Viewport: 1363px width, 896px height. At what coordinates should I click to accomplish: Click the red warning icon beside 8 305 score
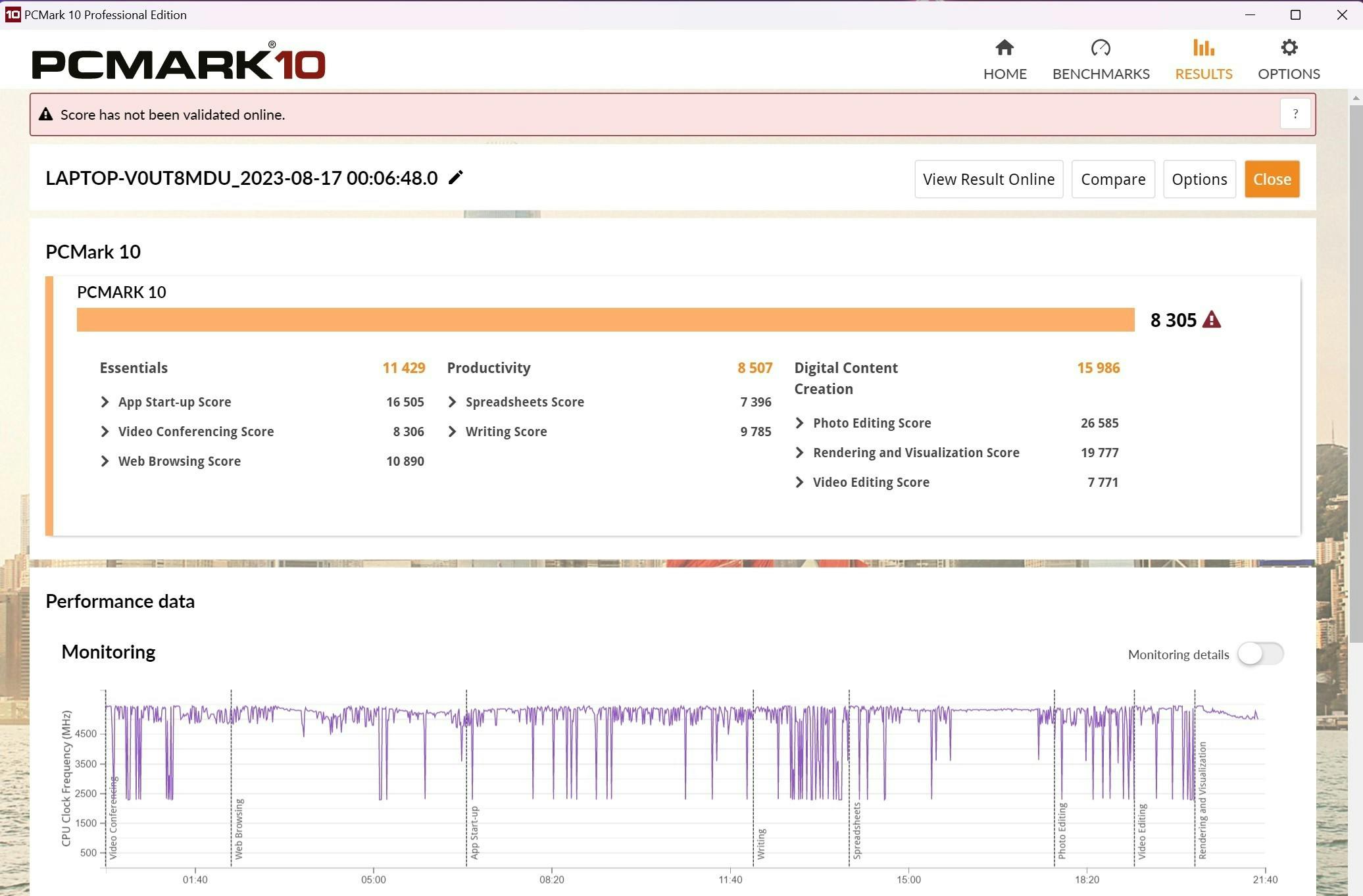click(x=1211, y=320)
